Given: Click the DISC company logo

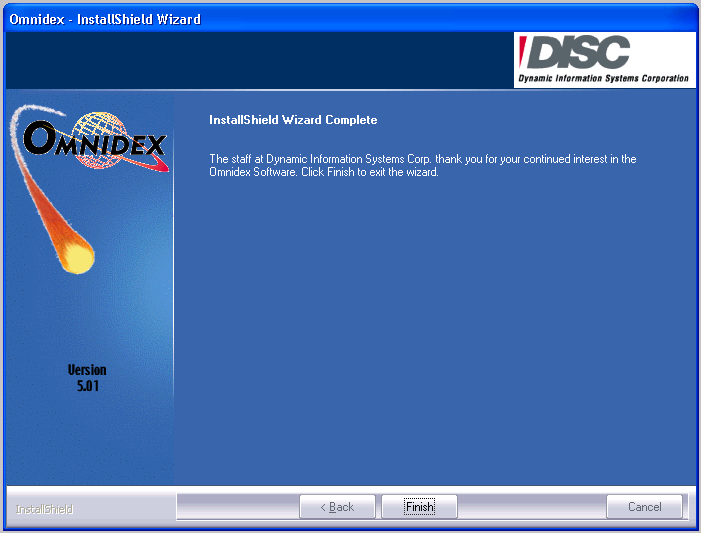Looking at the screenshot, I should (x=592, y=52).
